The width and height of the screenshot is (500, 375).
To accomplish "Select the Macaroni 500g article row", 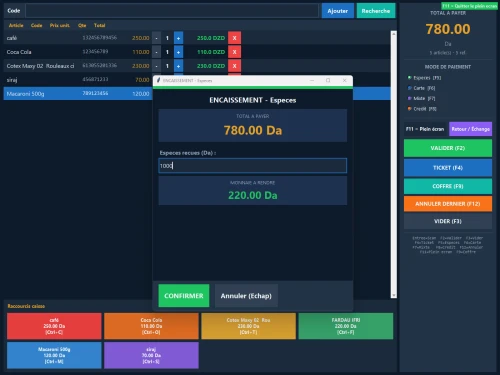I will [x=78, y=94].
